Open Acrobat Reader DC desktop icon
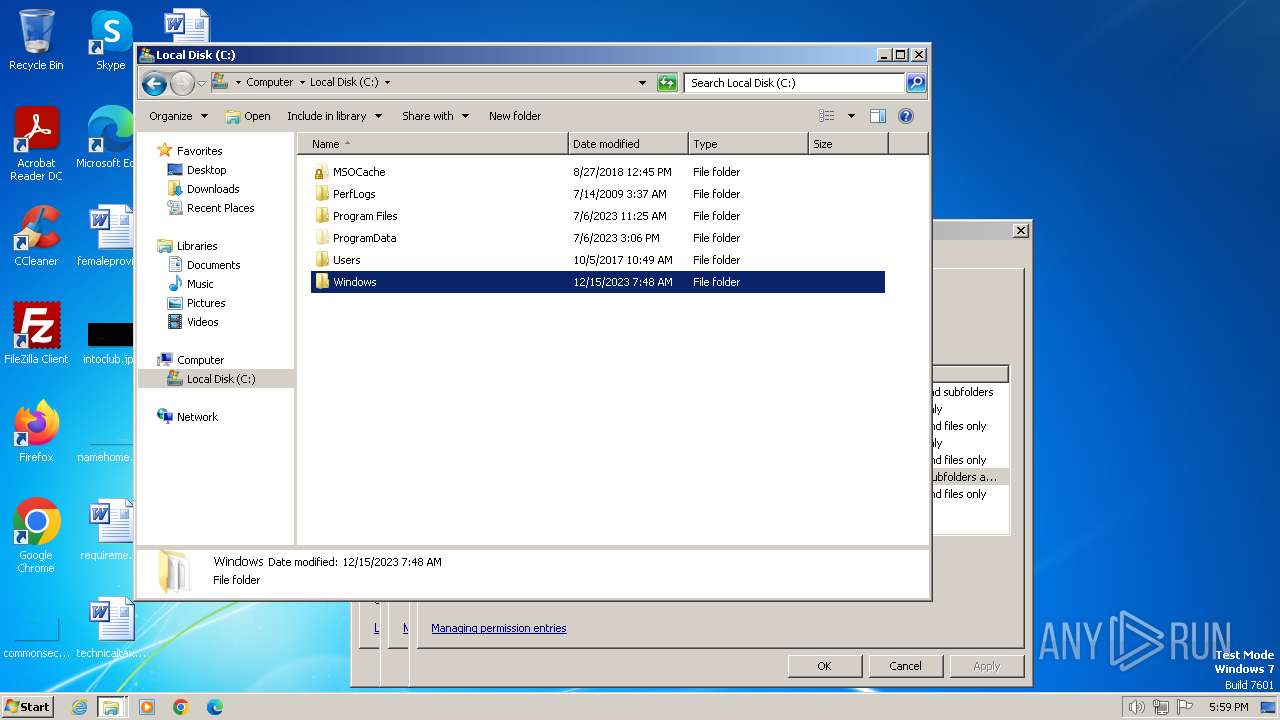The image size is (1280, 720). [36, 145]
